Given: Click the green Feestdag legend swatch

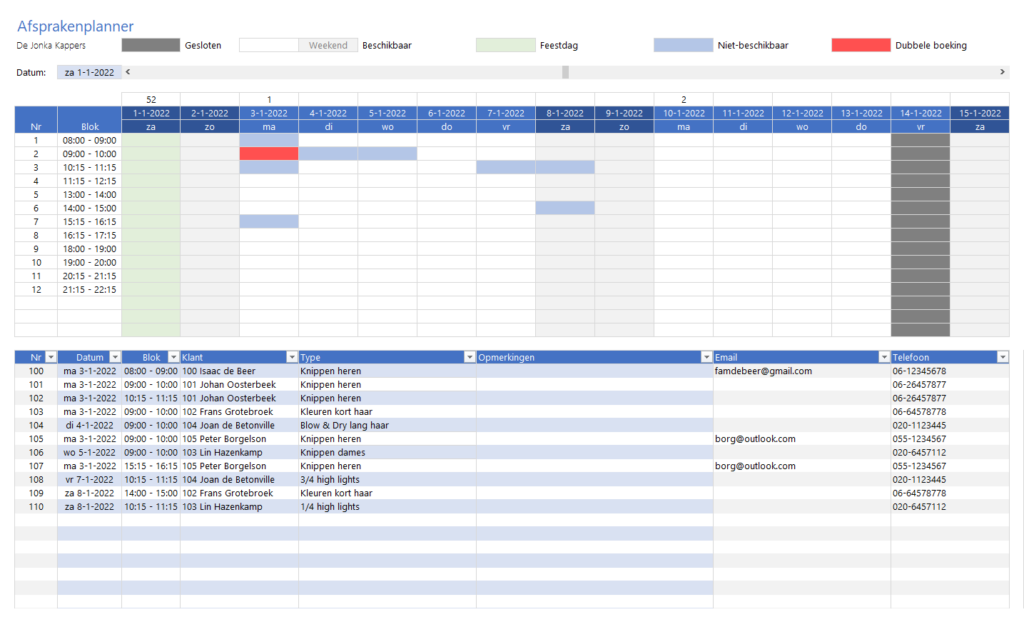Looking at the screenshot, I should (x=505, y=44).
